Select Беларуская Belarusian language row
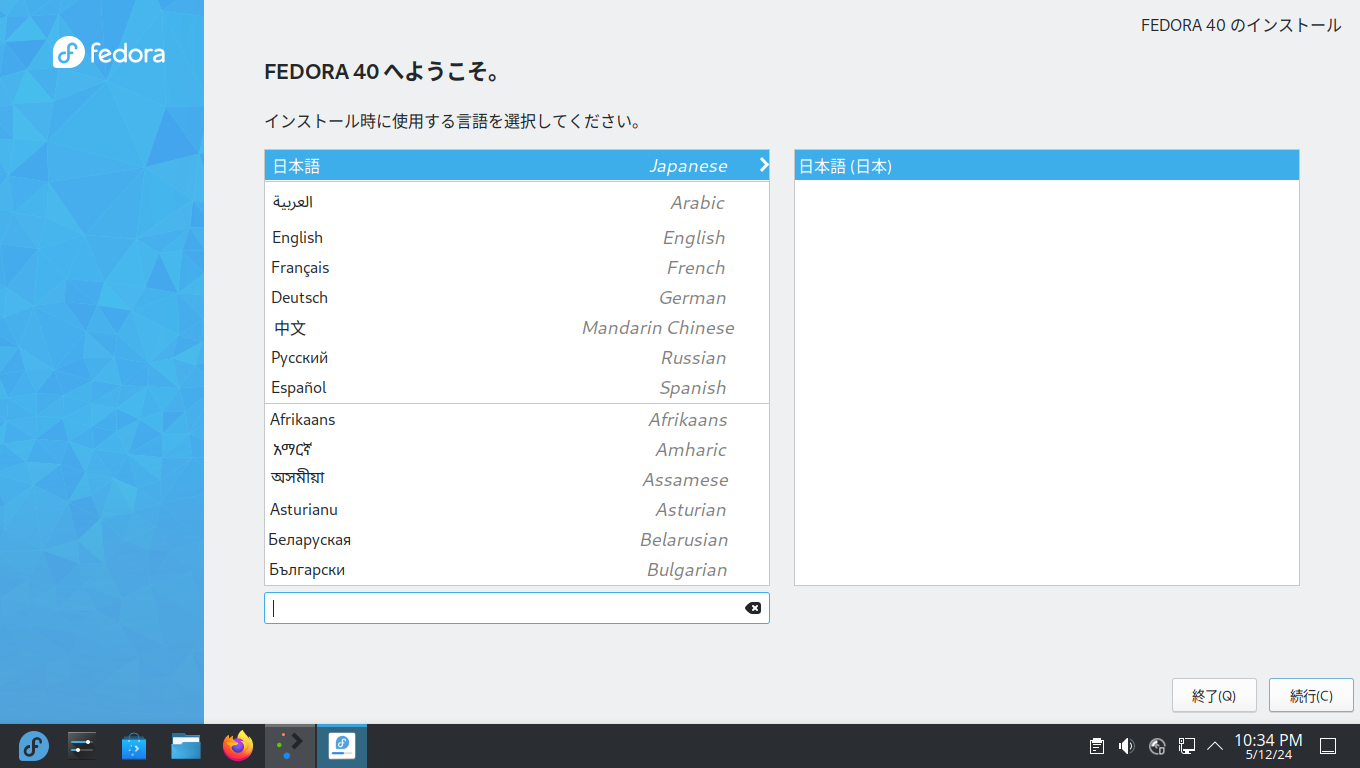Image resolution: width=1360 pixels, height=768 pixels. [x=517, y=539]
